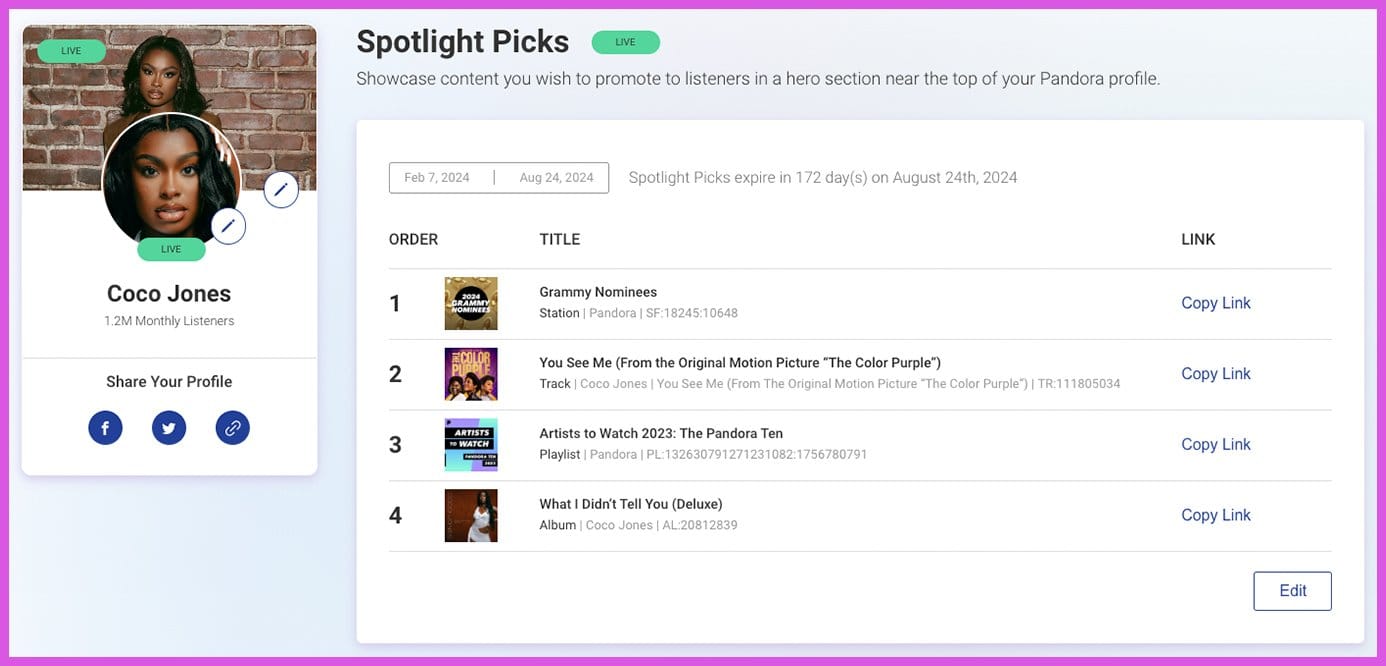Screen dimensions: 1386x666
Task: Click the LIVE badge beside Spotlight Picks
Action: coord(625,42)
